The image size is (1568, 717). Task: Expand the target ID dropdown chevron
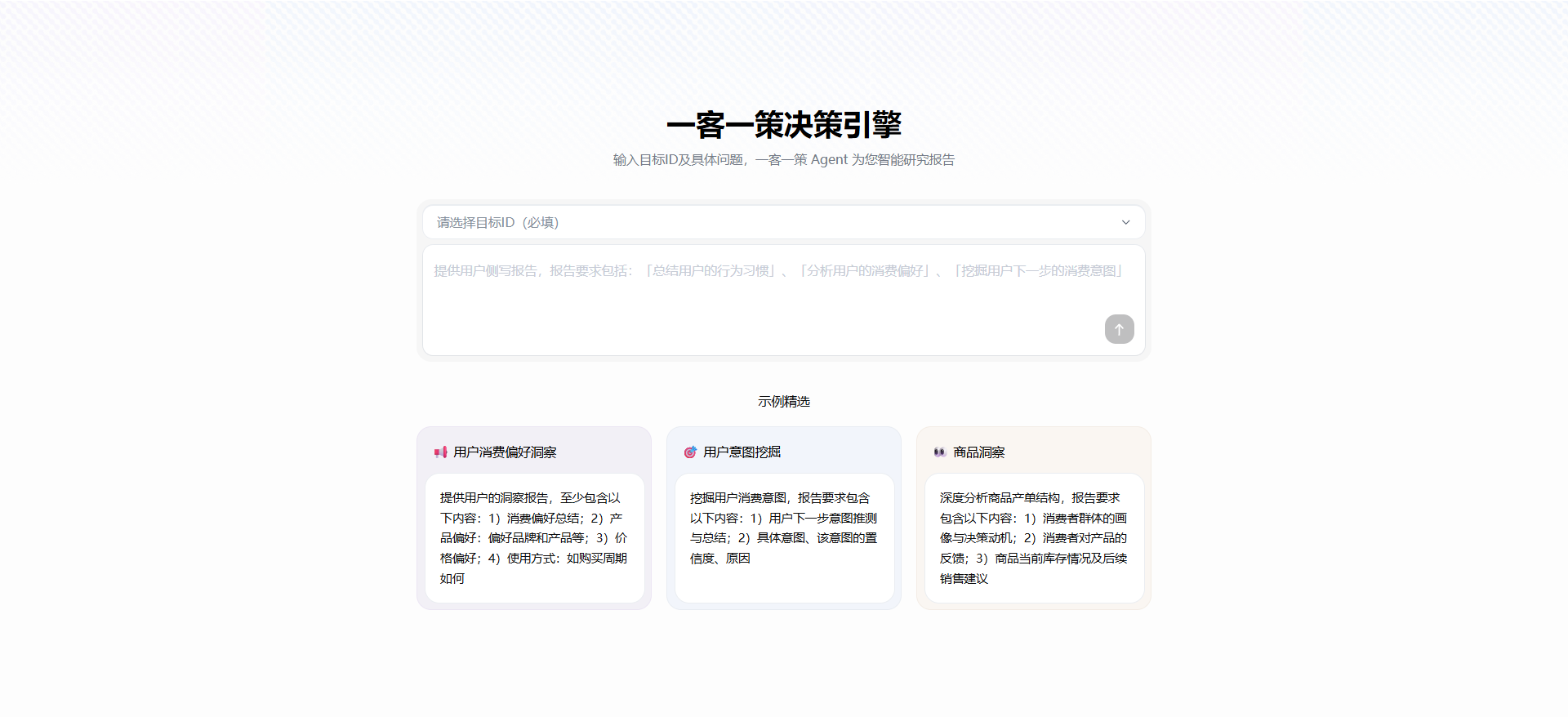coord(1125,222)
